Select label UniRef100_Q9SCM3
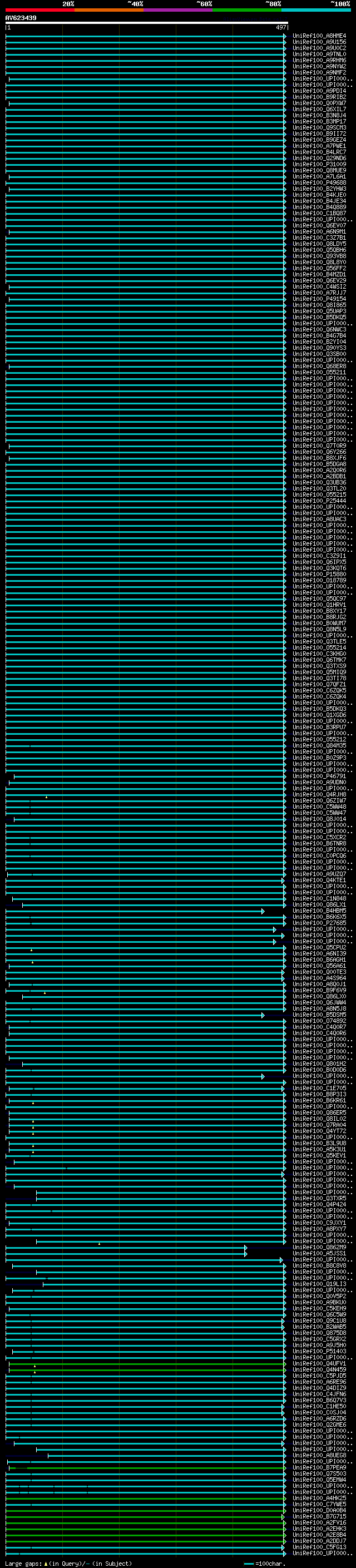 click(319, 128)
